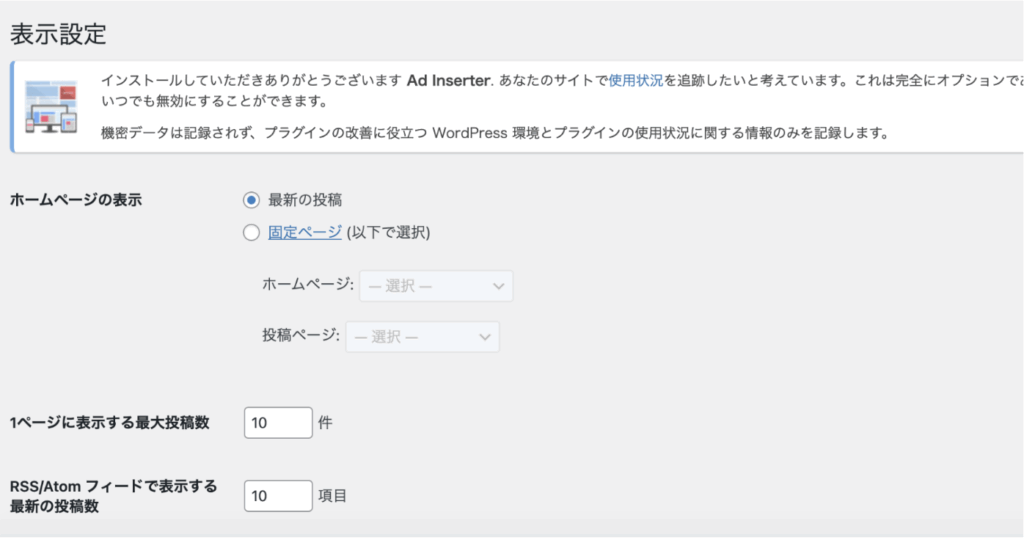Click the 表示設定 page heading
The image size is (1024, 540).
pyautogui.click(x=58, y=34)
